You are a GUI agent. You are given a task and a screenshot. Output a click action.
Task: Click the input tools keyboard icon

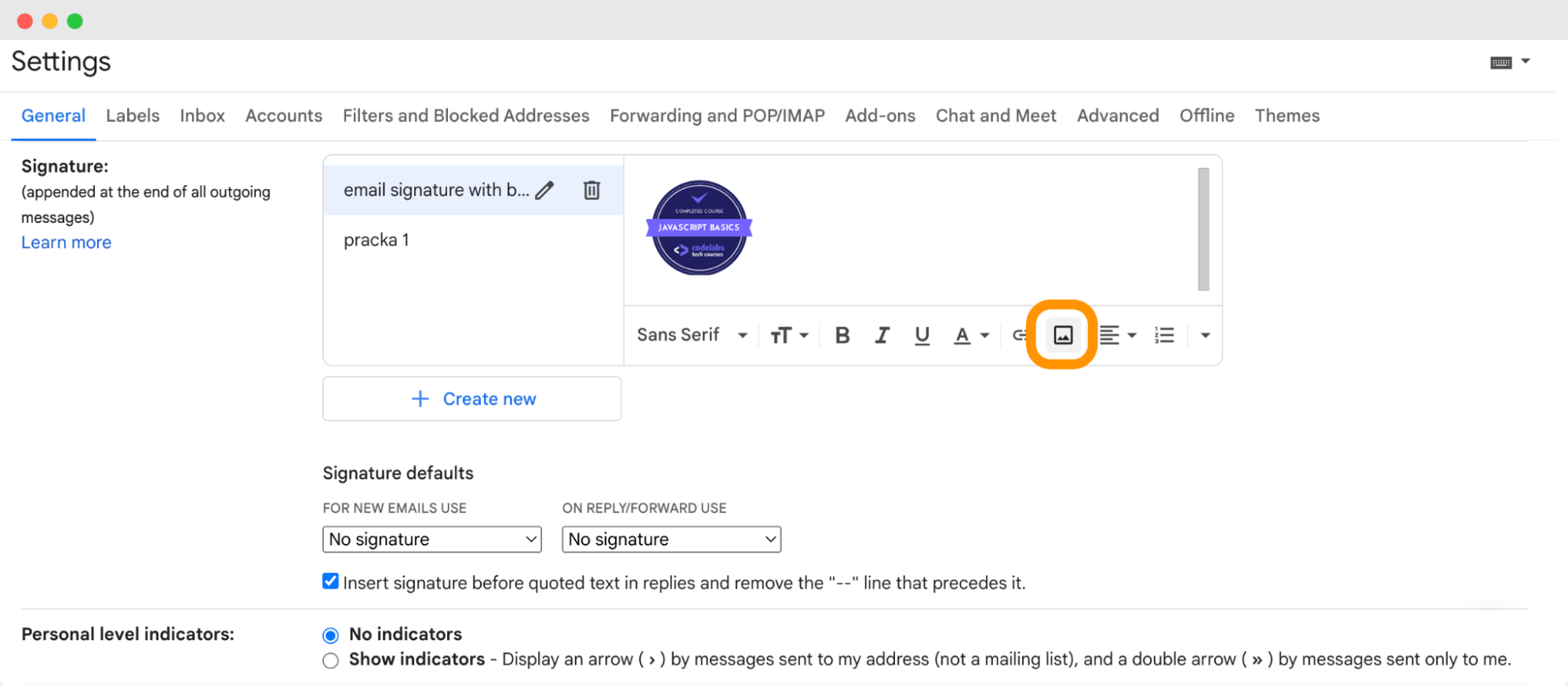click(x=1501, y=63)
